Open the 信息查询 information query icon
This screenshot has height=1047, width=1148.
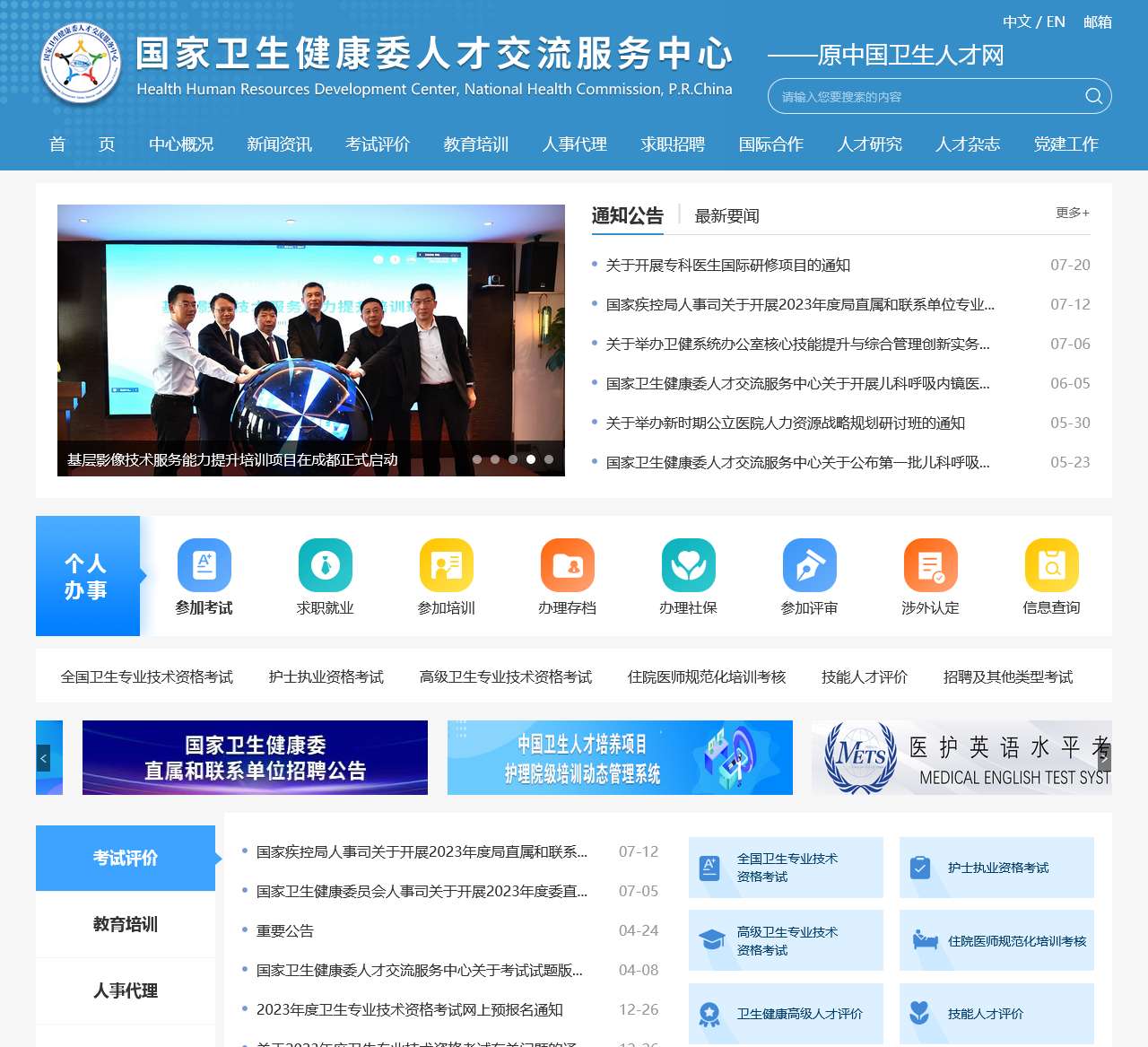1052,566
